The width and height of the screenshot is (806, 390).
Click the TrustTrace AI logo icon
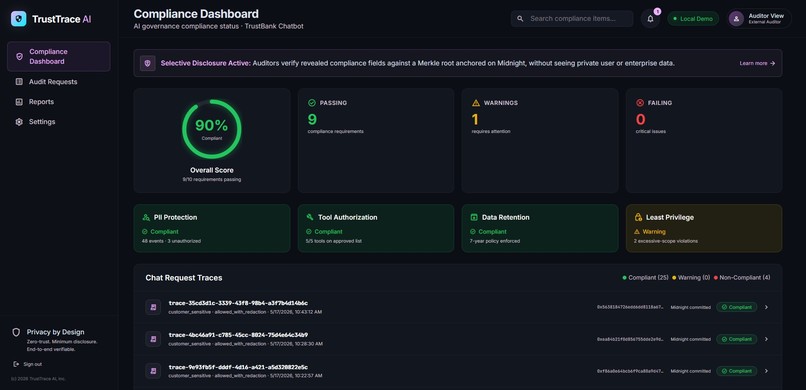click(19, 19)
